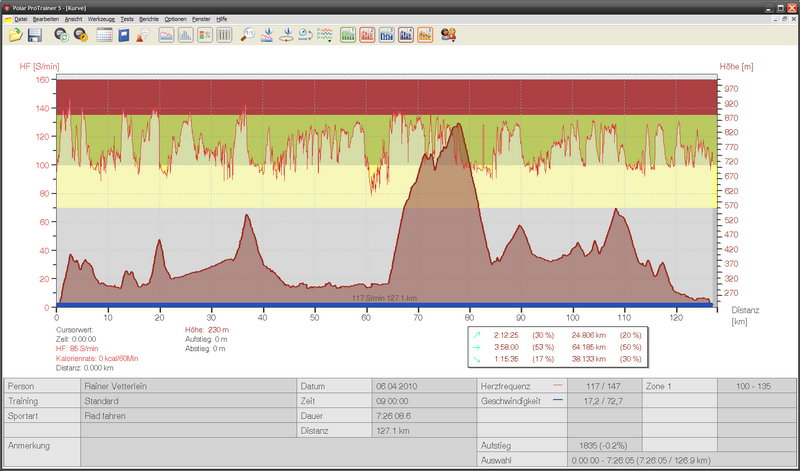The width and height of the screenshot is (800, 471).
Task: Click the save floppy disk icon
Action: coord(35,35)
